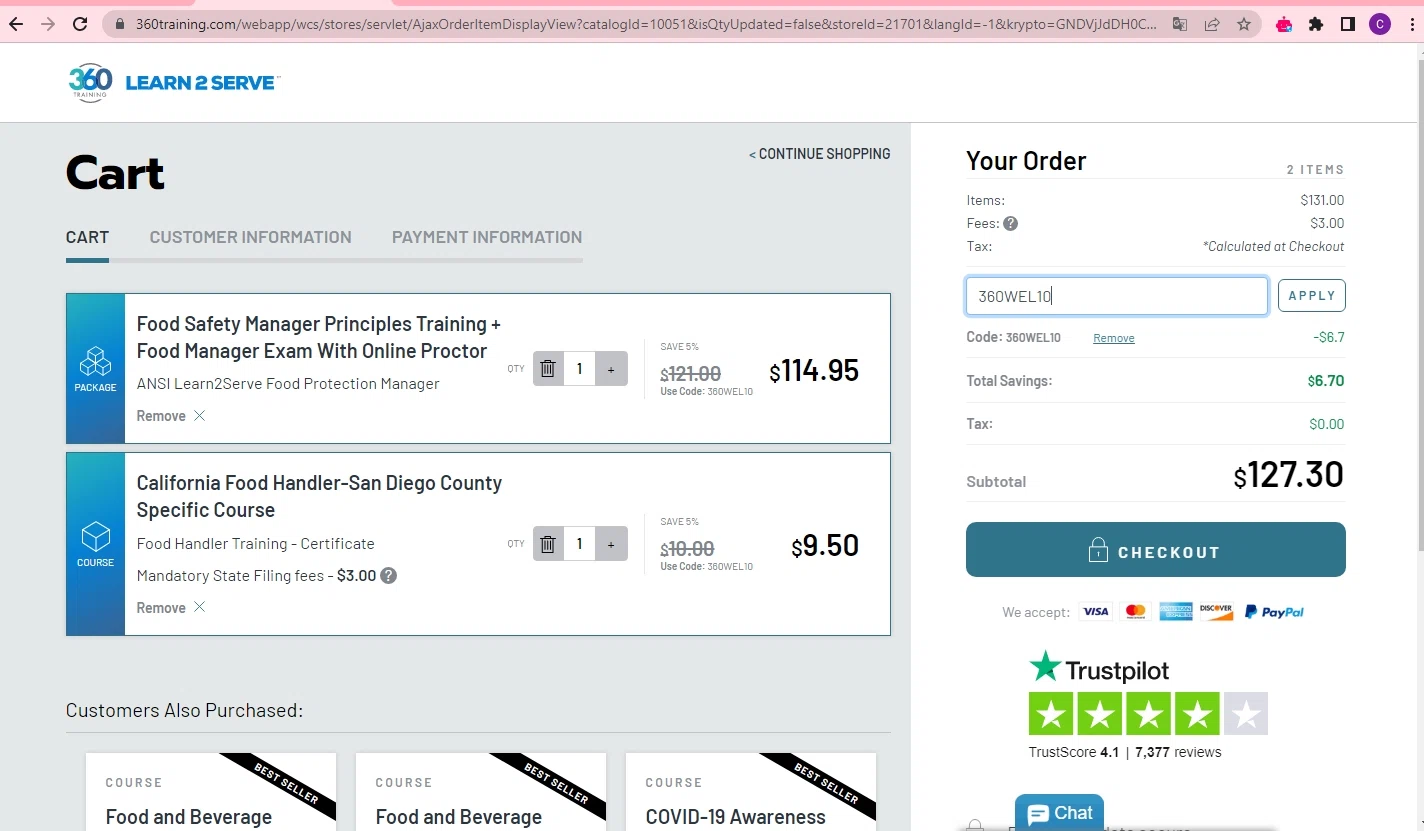Click '7,377 reviews' text

tap(1178, 752)
